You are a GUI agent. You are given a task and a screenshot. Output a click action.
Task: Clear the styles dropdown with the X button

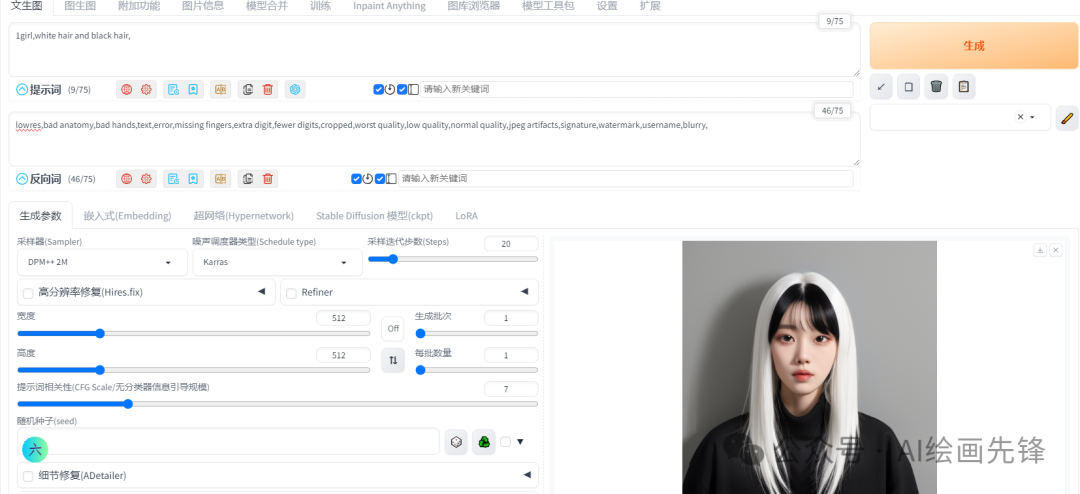pos(1020,117)
